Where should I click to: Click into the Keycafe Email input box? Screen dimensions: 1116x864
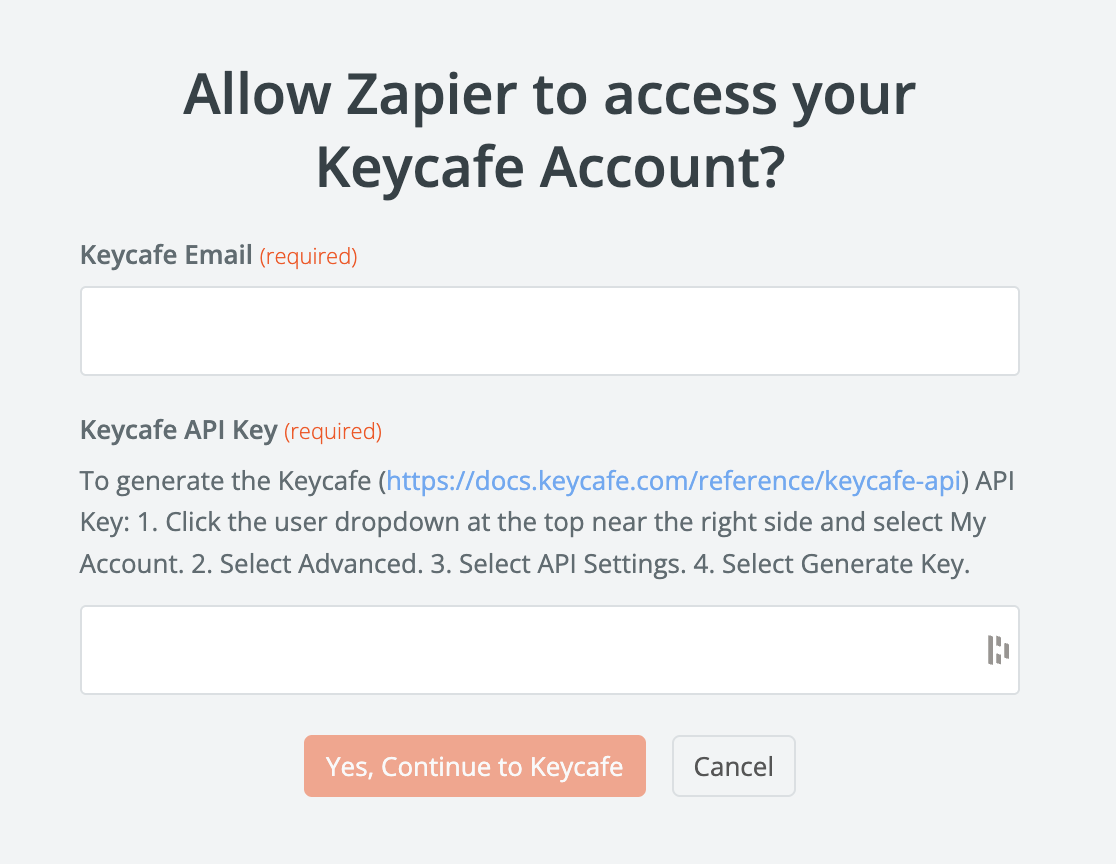549,331
